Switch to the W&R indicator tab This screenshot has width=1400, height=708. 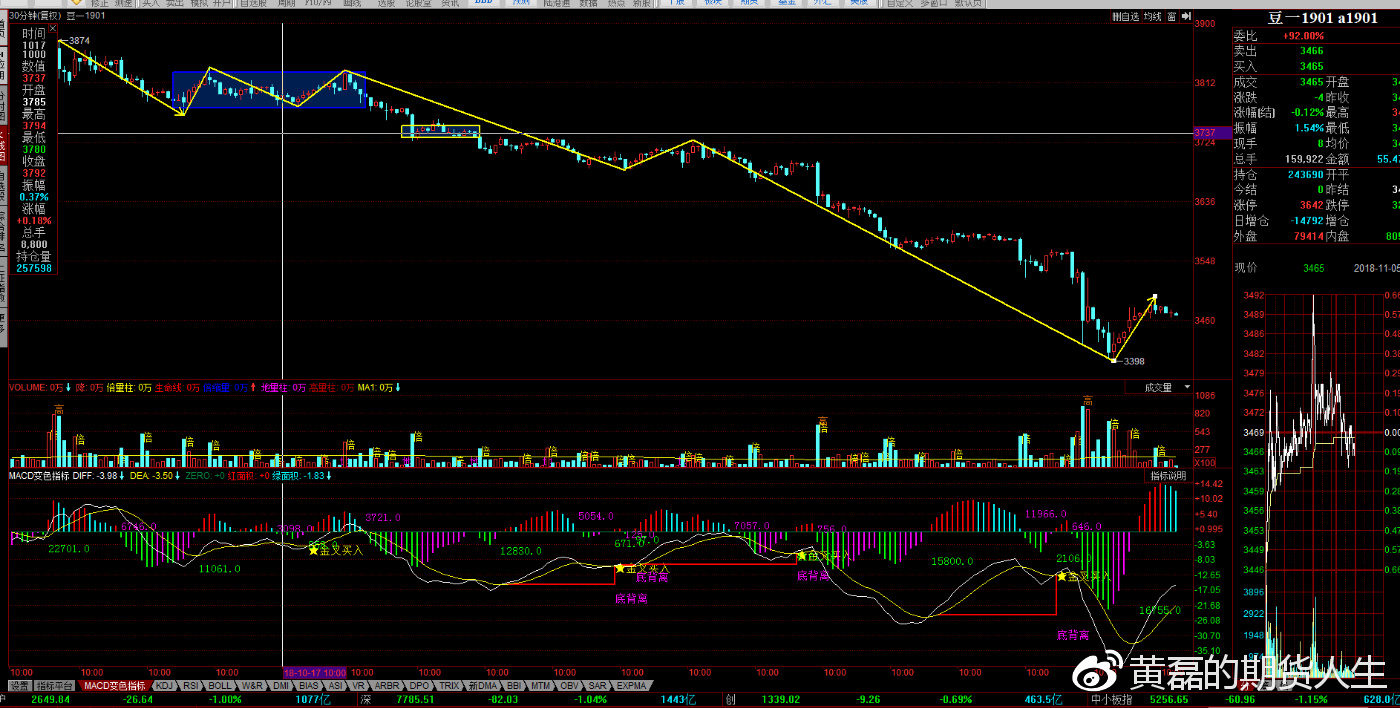[253, 686]
